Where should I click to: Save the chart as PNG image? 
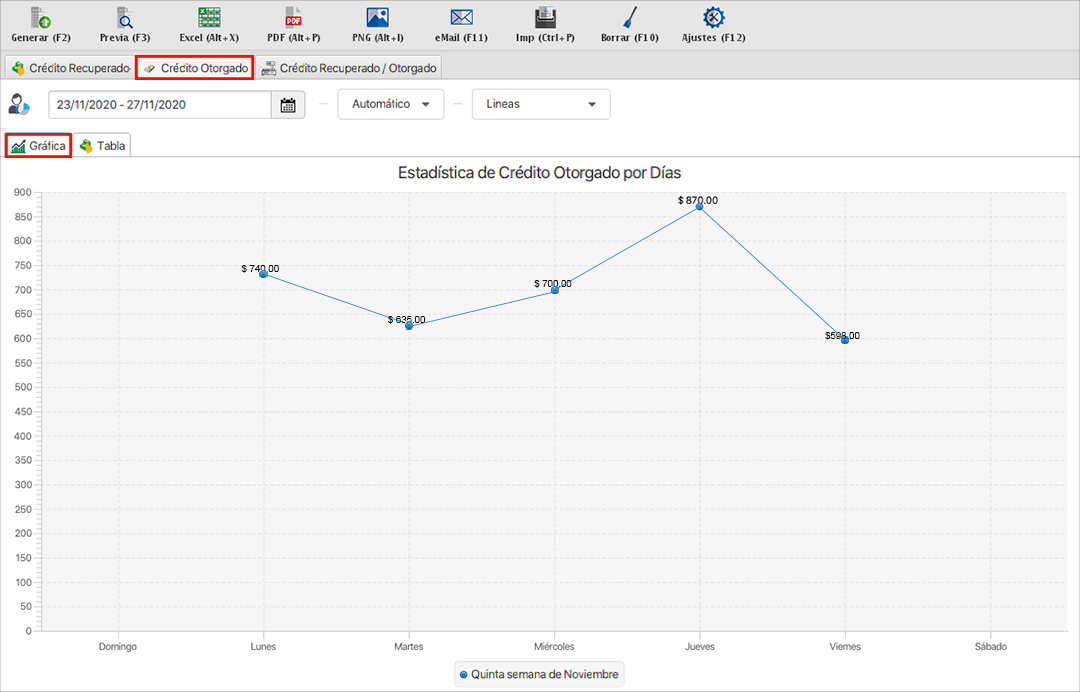(x=377, y=18)
